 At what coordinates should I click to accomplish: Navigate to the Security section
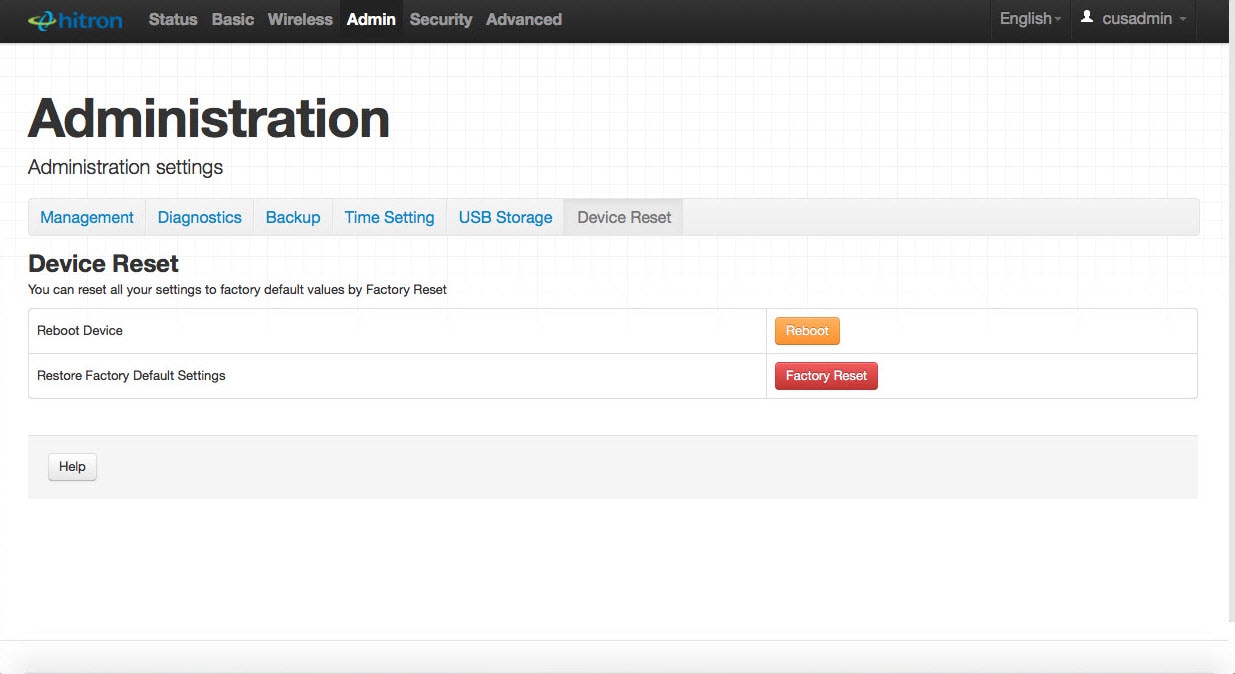pyautogui.click(x=440, y=19)
